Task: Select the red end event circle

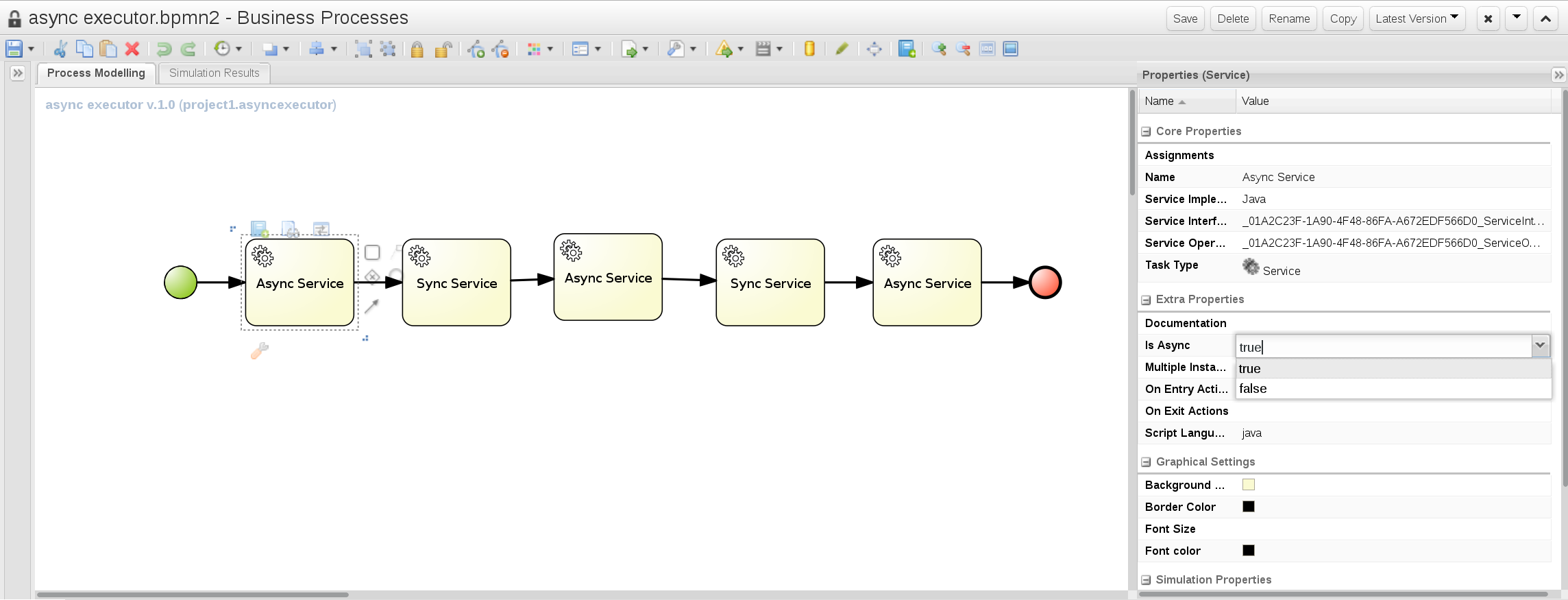Action: pyautogui.click(x=1045, y=283)
